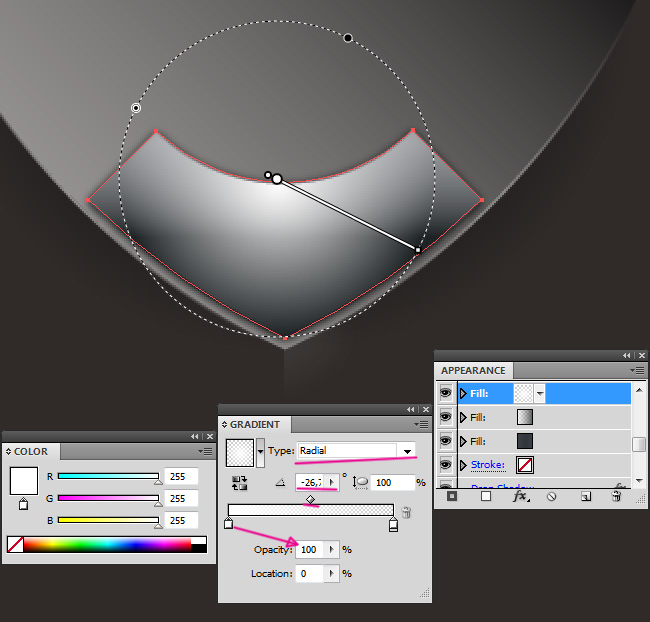
Task: Toggle visibility of the Stroke attribute
Action: pos(446,464)
